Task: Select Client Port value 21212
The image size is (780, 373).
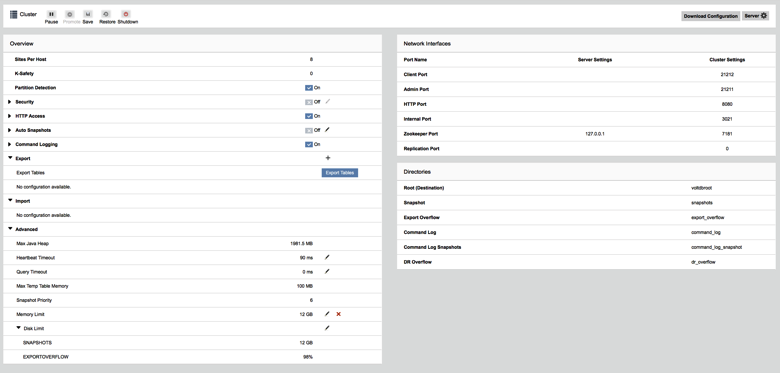Action: 727,75
